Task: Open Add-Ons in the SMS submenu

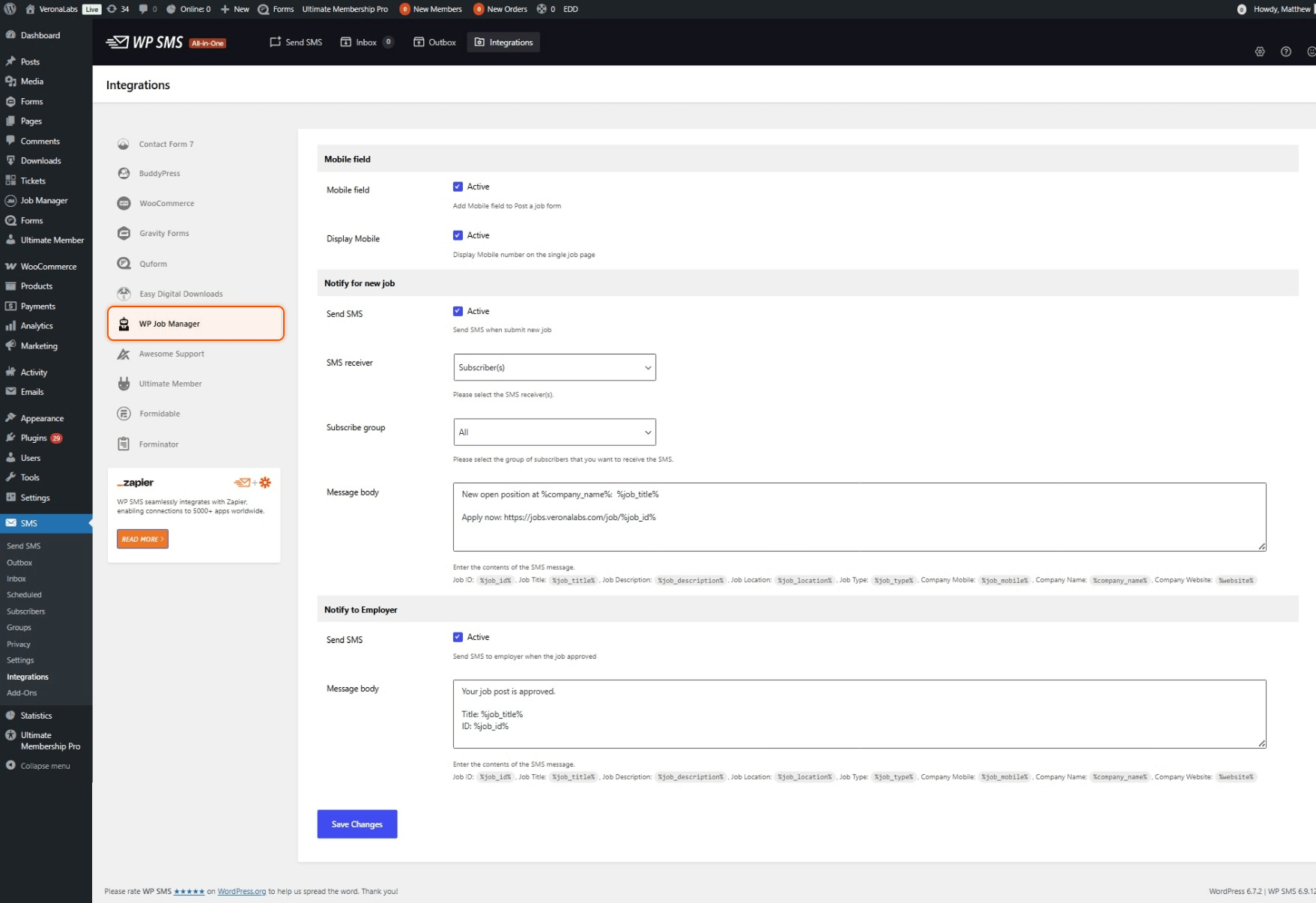Action: pos(22,693)
